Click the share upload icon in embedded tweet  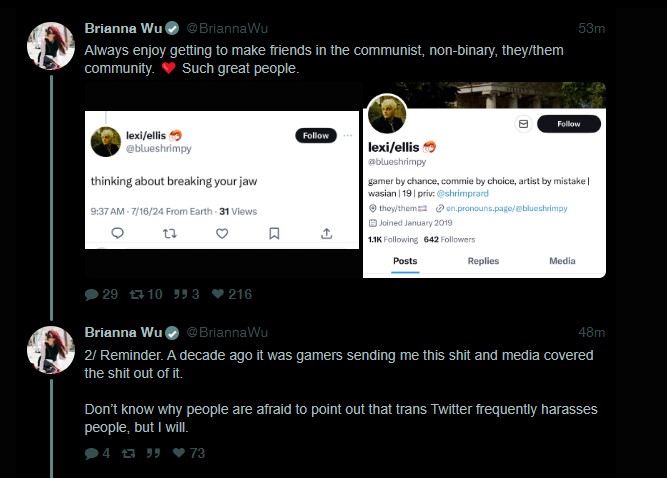[326, 233]
